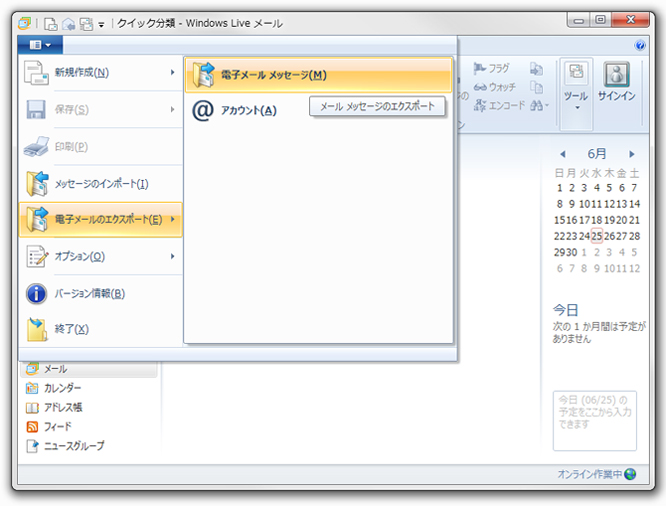Click the send/receive quick access icon
Viewport: 666px width, 506px height.
point(86,24)
